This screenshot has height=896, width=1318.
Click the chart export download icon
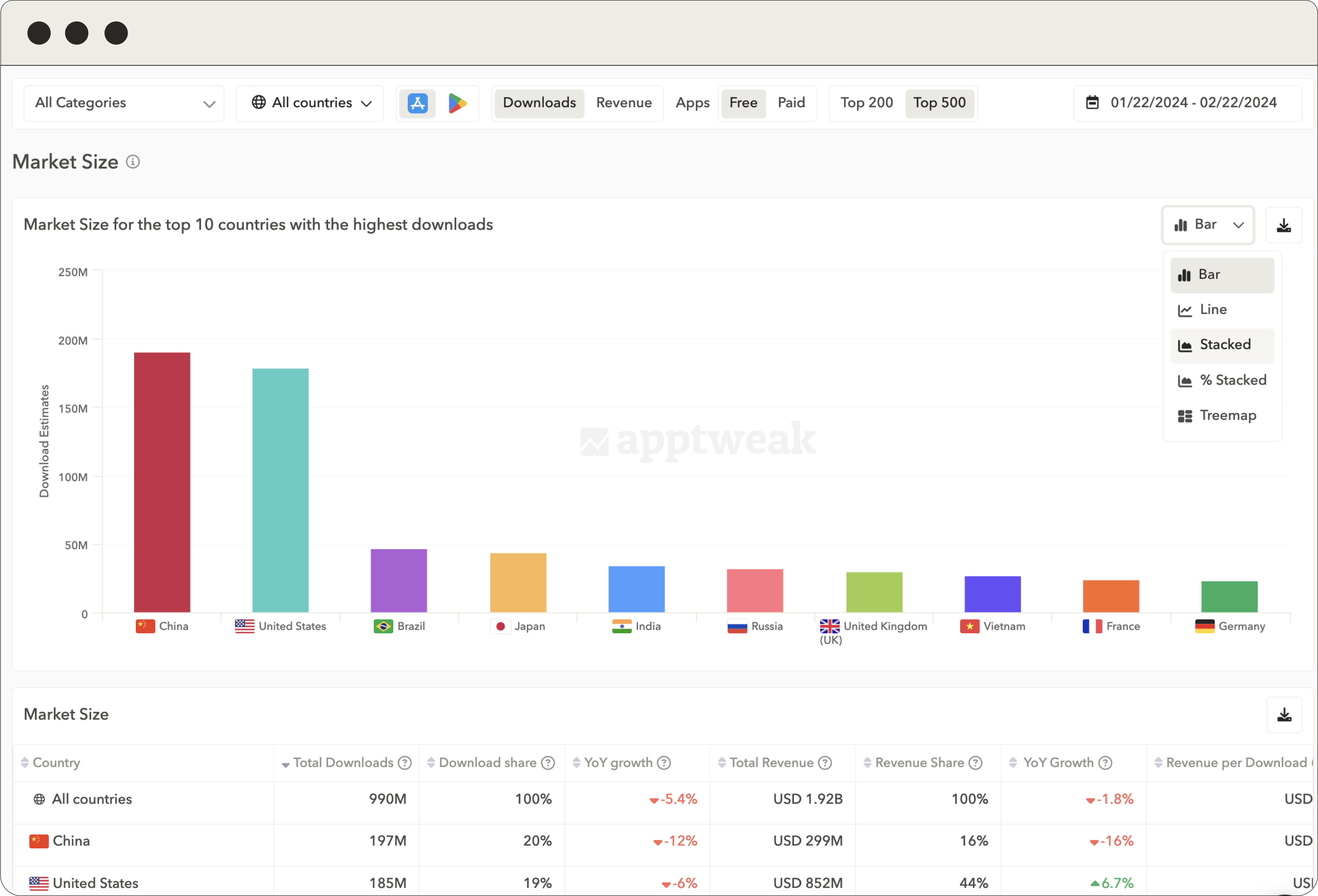[1284, 225]
